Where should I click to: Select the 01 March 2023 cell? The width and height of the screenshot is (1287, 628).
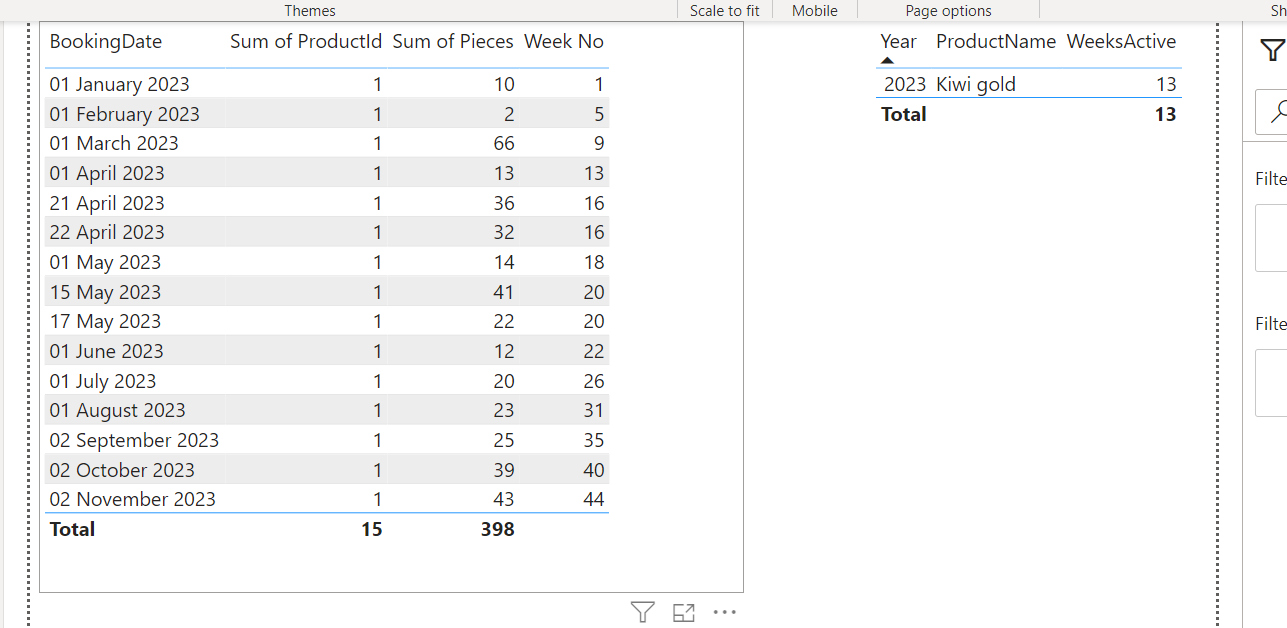point(114,143)
